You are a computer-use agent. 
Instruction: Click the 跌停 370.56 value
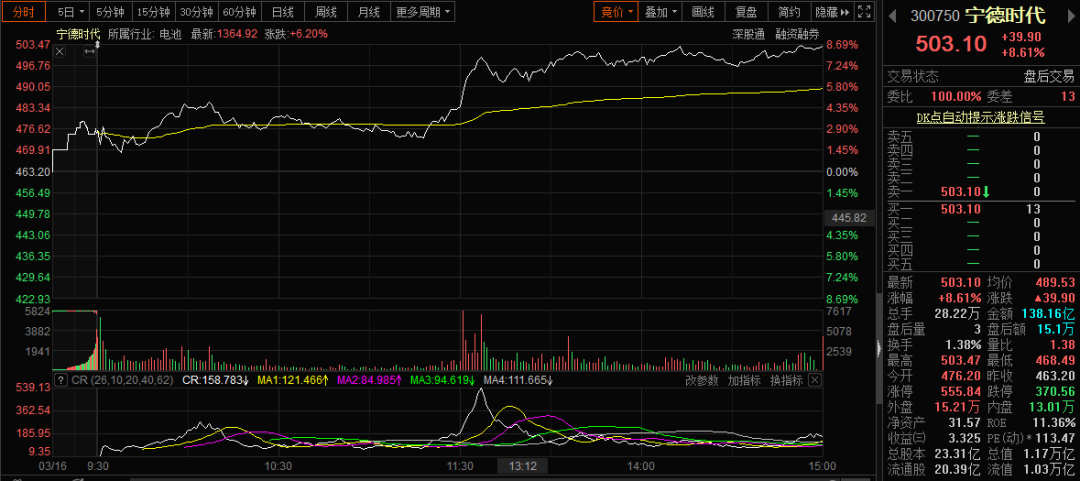1055,390
